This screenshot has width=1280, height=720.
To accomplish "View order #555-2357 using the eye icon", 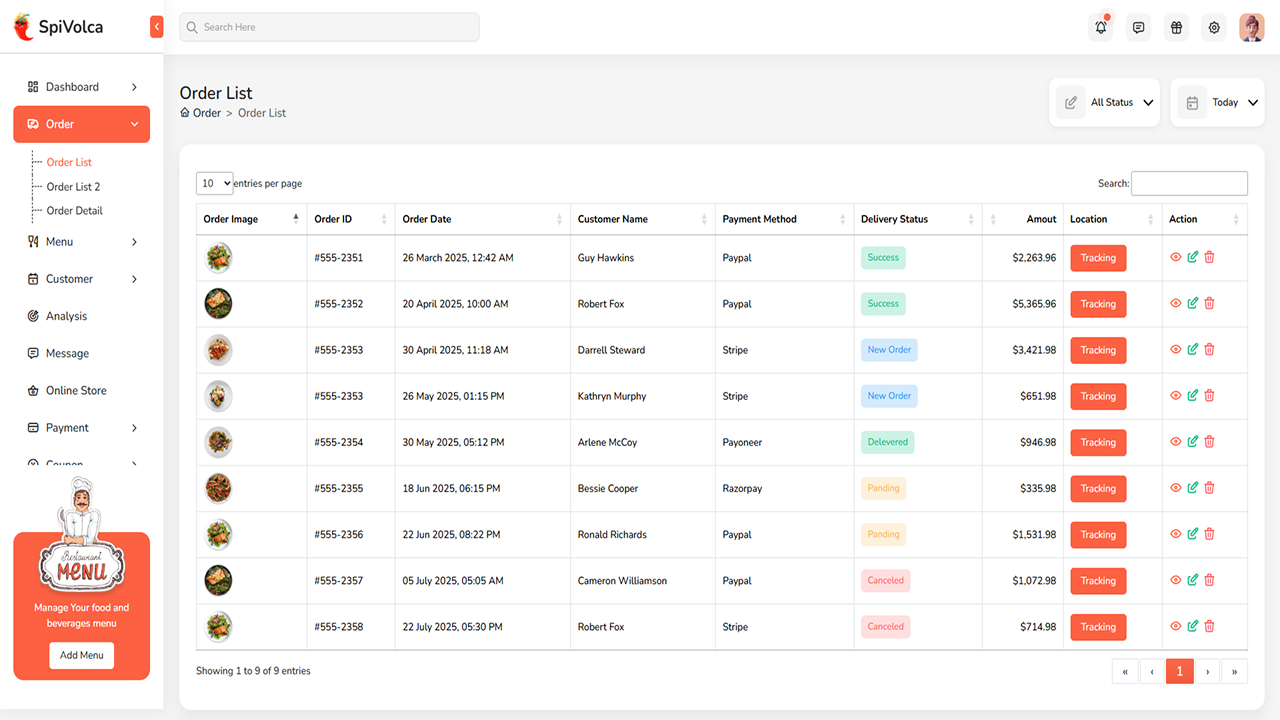I will (1175, 580).
